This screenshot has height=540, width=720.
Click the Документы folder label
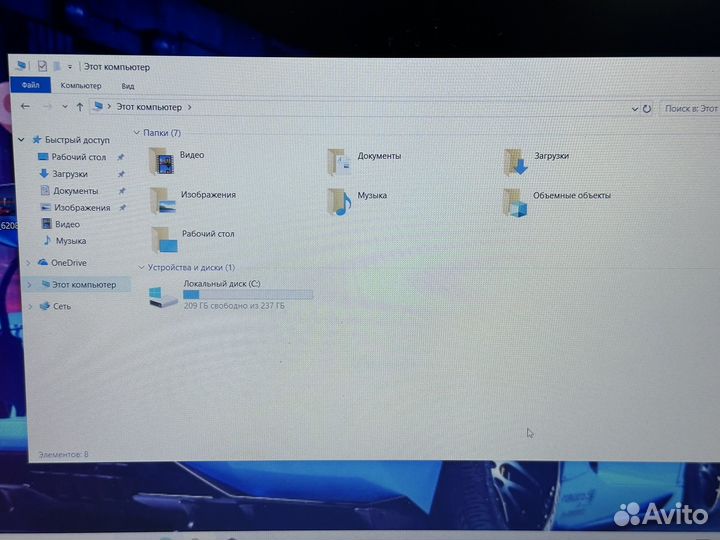(x=379, y=156)
